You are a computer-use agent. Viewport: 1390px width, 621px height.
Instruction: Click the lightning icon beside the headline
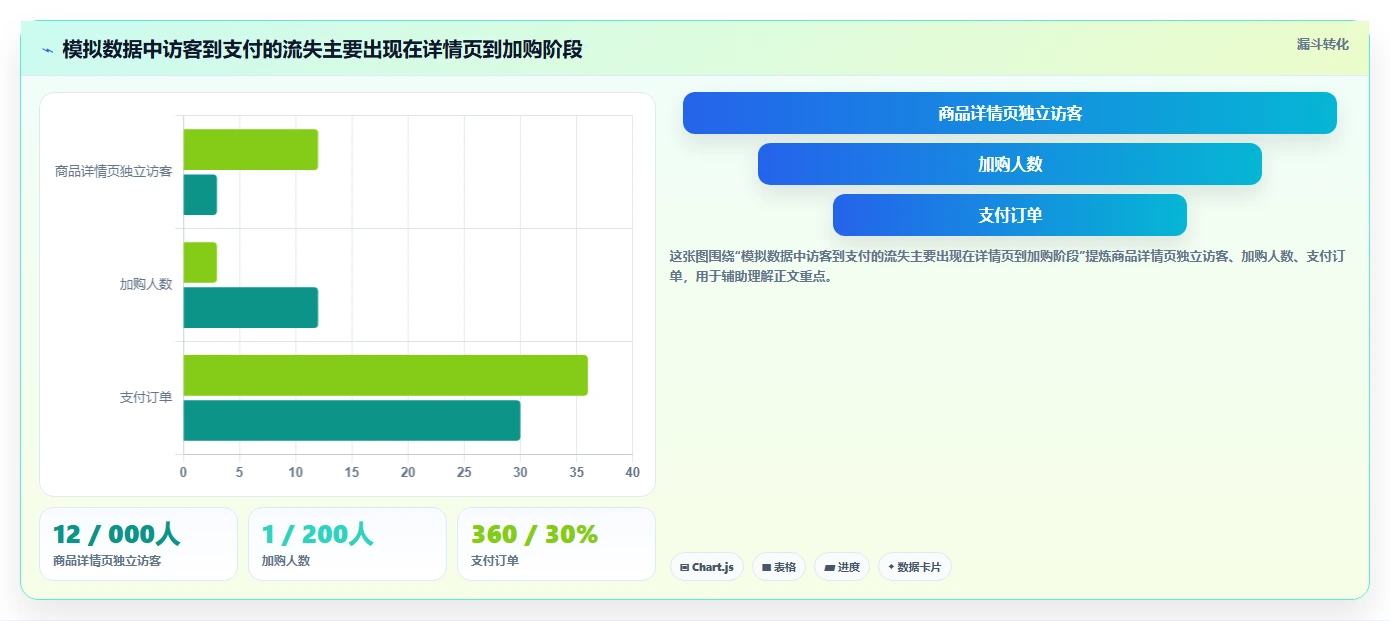(47, 50)
